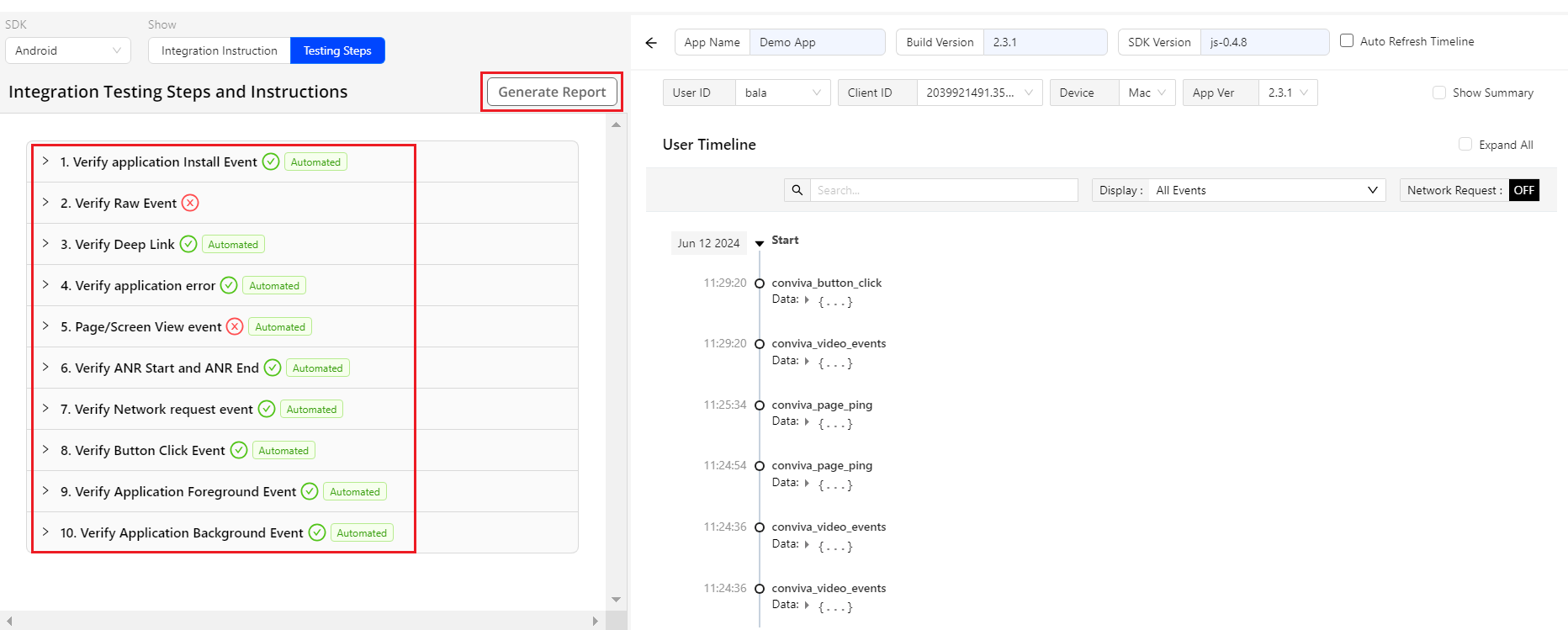Viewport: 1568px width, 630px height.
Task: Expand step 5 Page/Screen View event
Action: pos(45,326)
